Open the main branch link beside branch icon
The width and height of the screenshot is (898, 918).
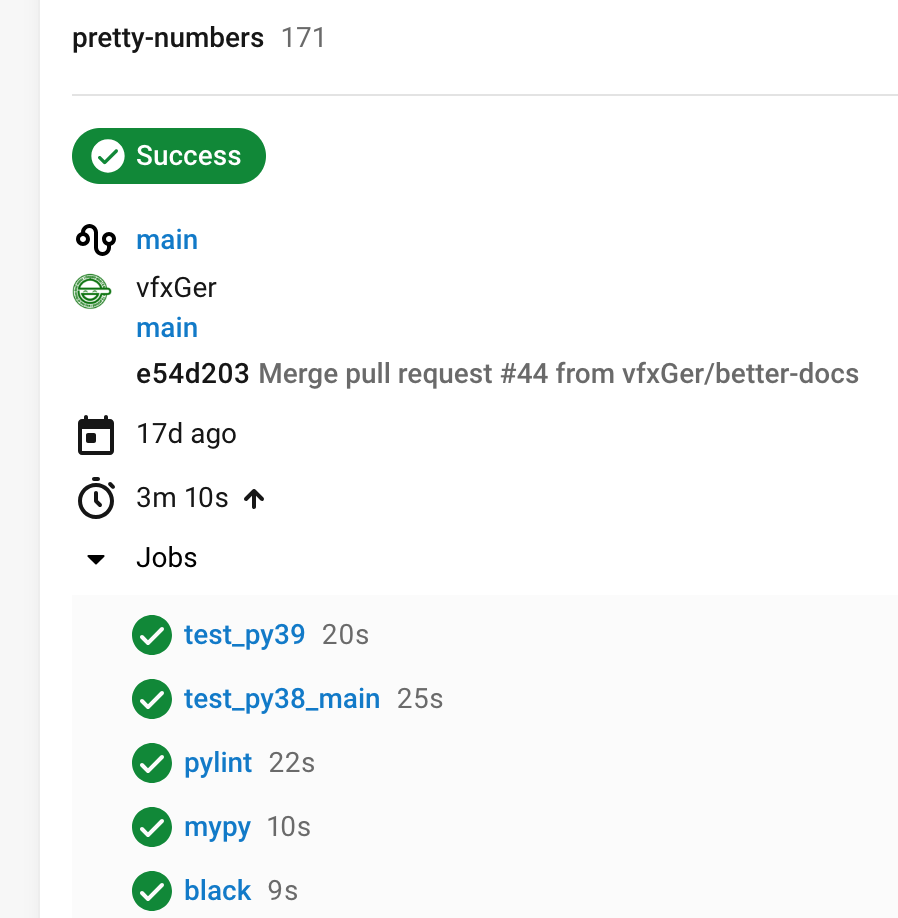(x=167, y=240)
